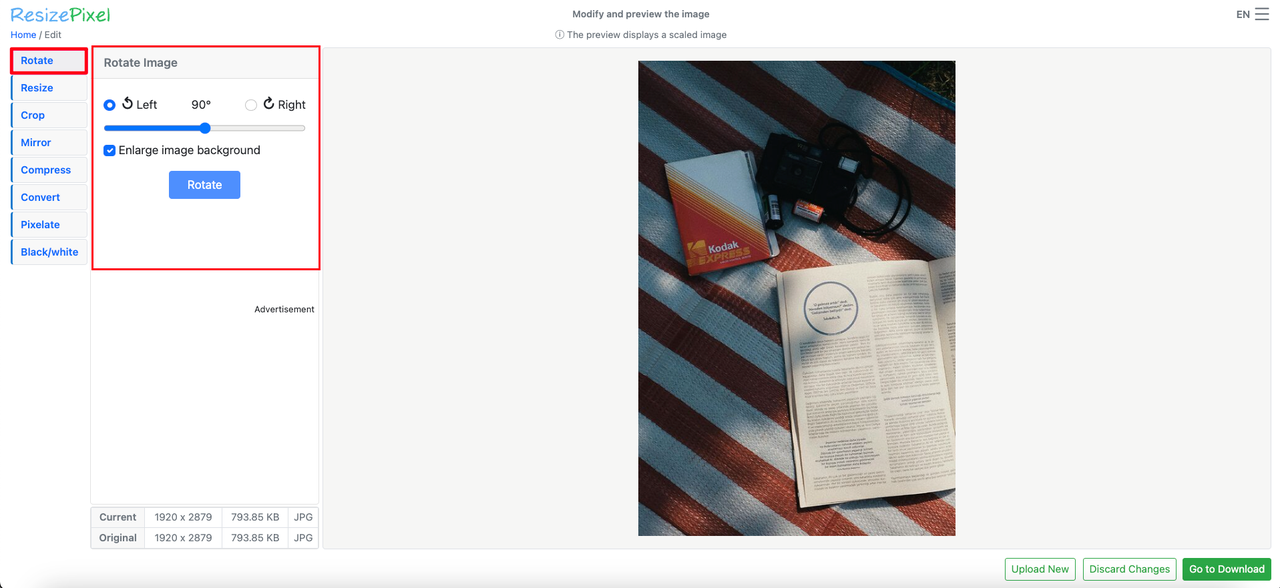Open the hamburger menu icon
Image resolution: width=1280 pixels, height=588 pixels.
tap(1262, 14)
